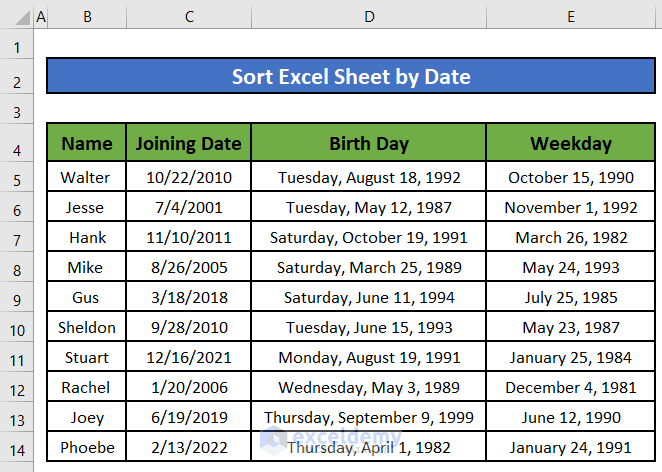Screen dimensions: 662x472
Task: Select row 5 header
Action: point(17,178)
